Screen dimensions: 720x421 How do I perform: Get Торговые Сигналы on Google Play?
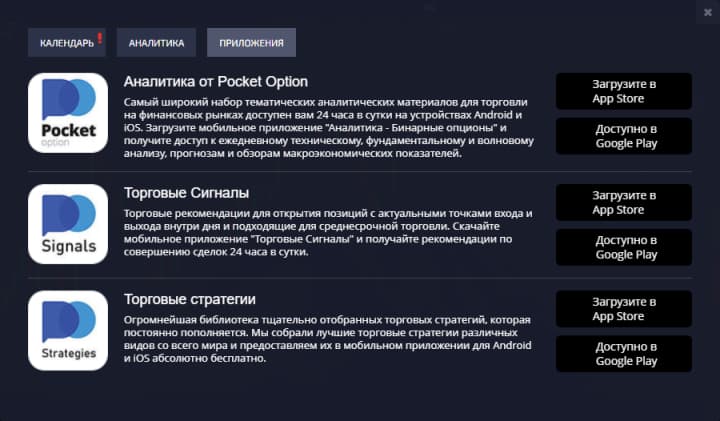click(x=624, y=247)
